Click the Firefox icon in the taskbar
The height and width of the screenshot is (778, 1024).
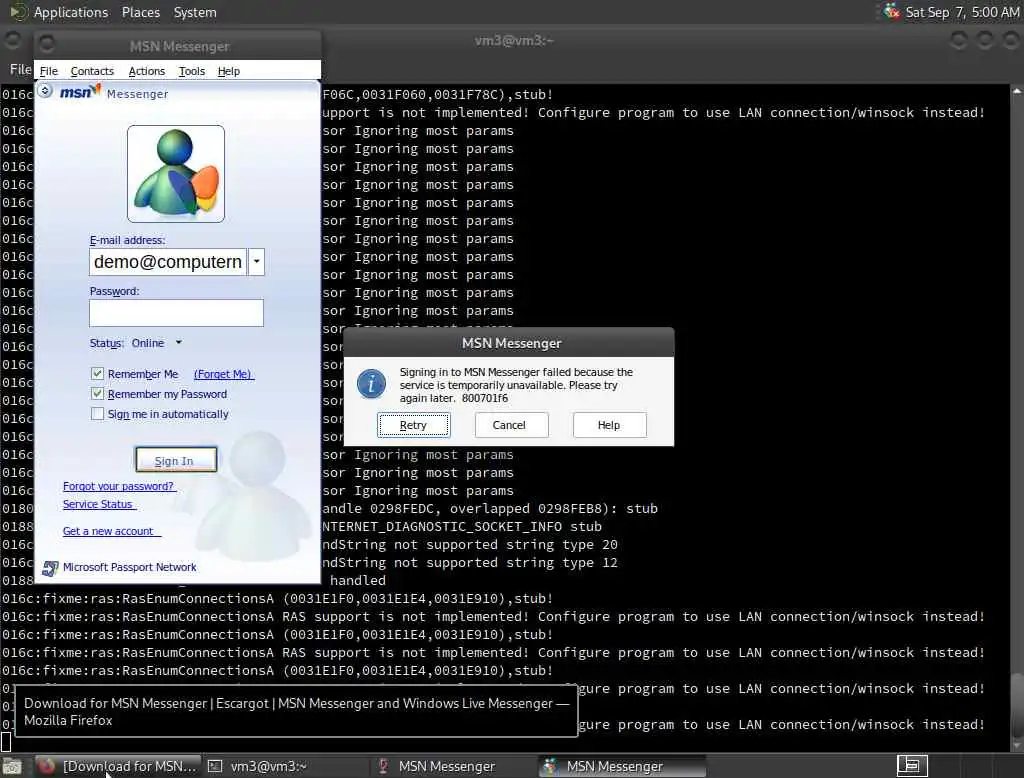click(46, 766)
